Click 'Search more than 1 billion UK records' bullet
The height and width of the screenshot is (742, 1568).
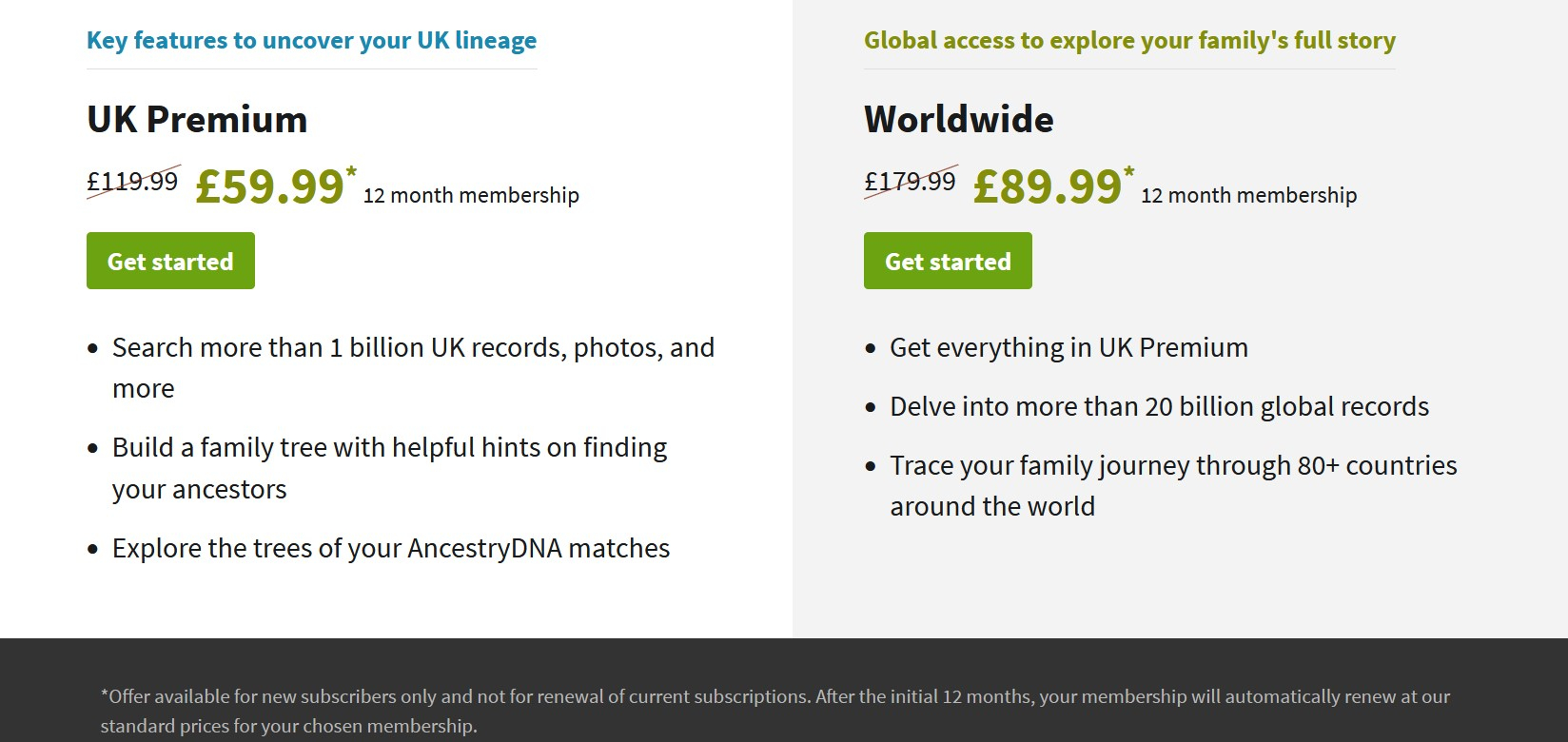coord(413,368)
